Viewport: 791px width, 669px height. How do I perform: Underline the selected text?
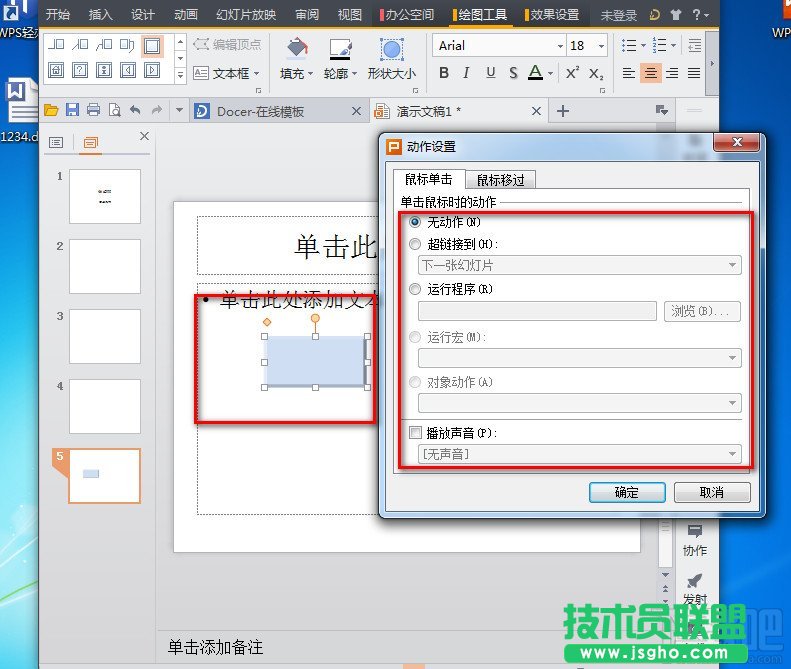pyautogui.click(x=490, y=73)
